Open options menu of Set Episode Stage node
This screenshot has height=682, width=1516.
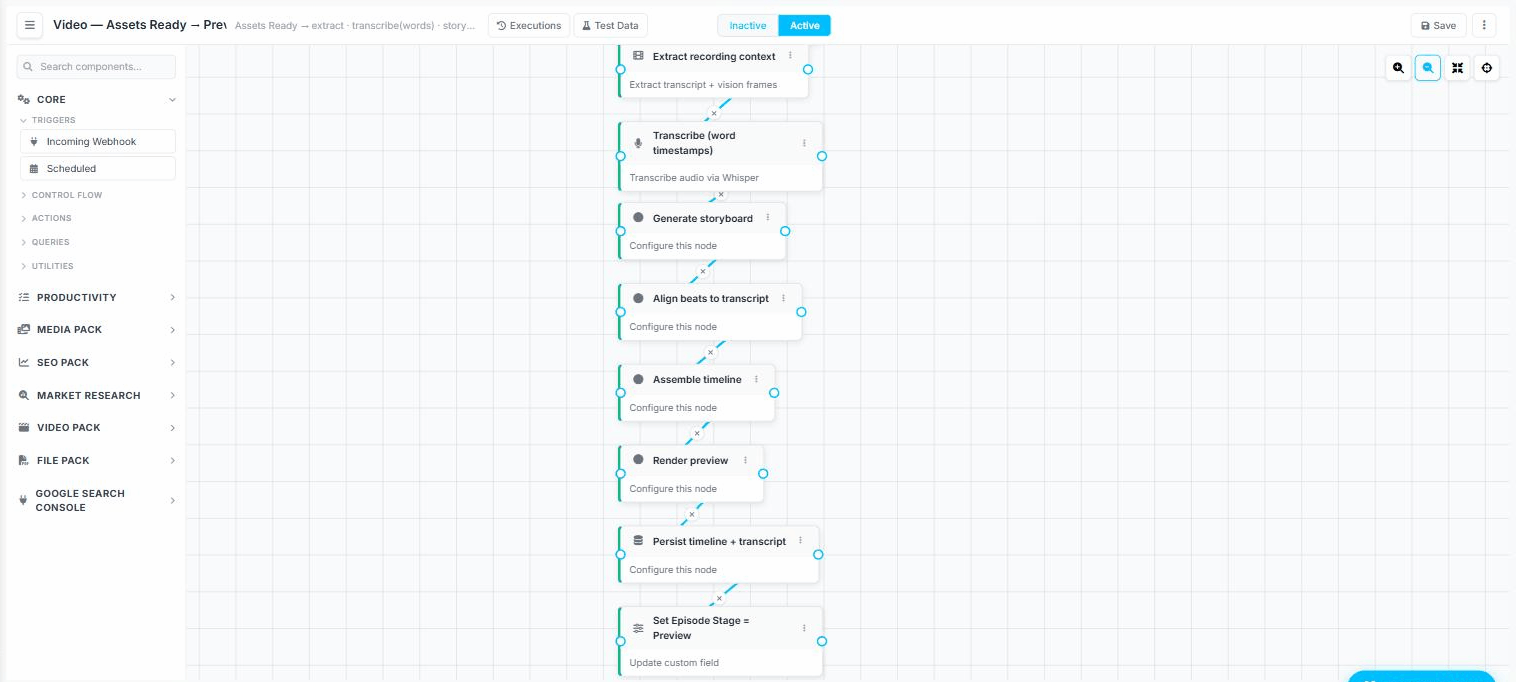pyautogui.click(x=804, y=628)
